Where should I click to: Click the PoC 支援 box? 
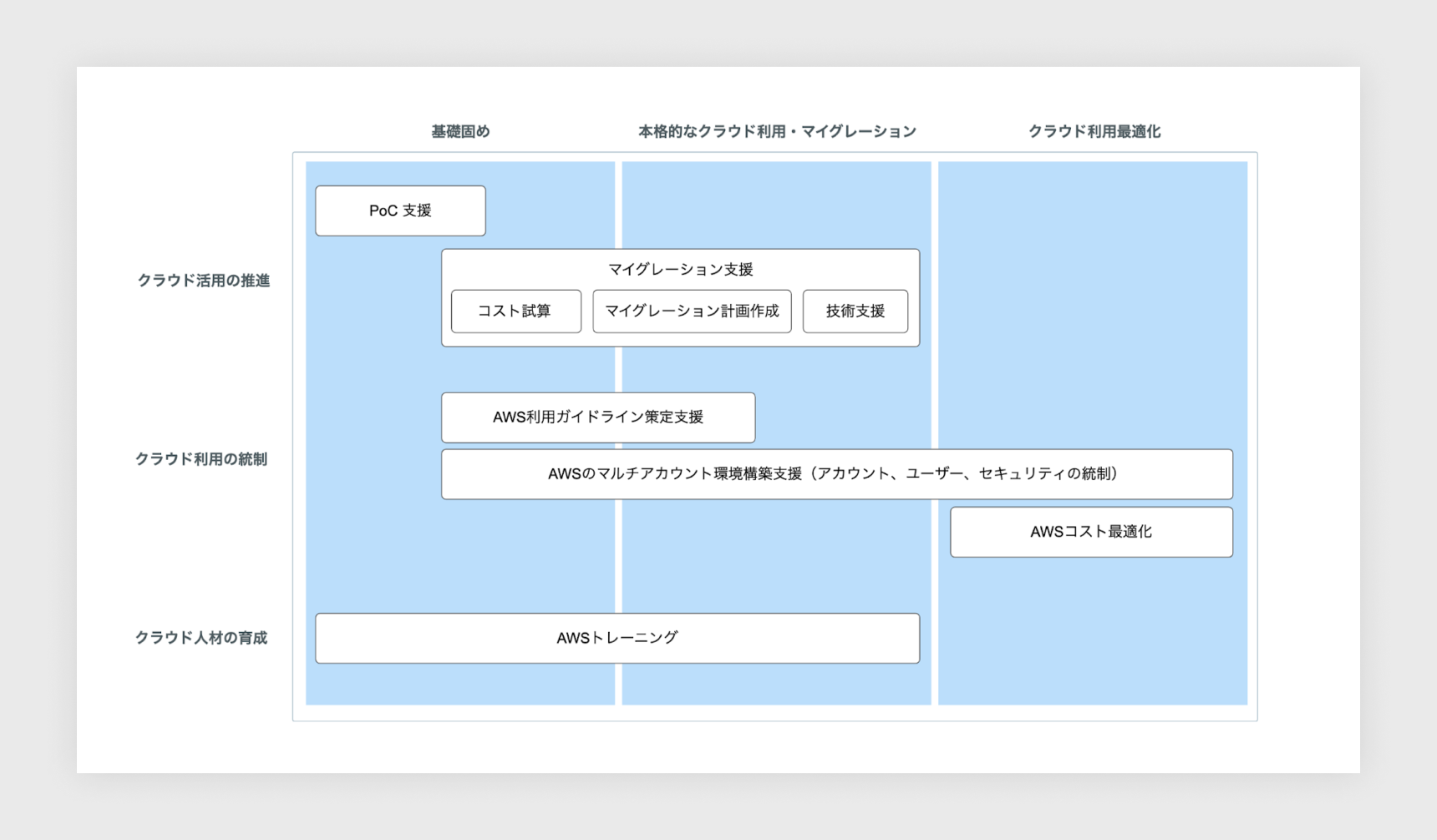coord(400,210)
